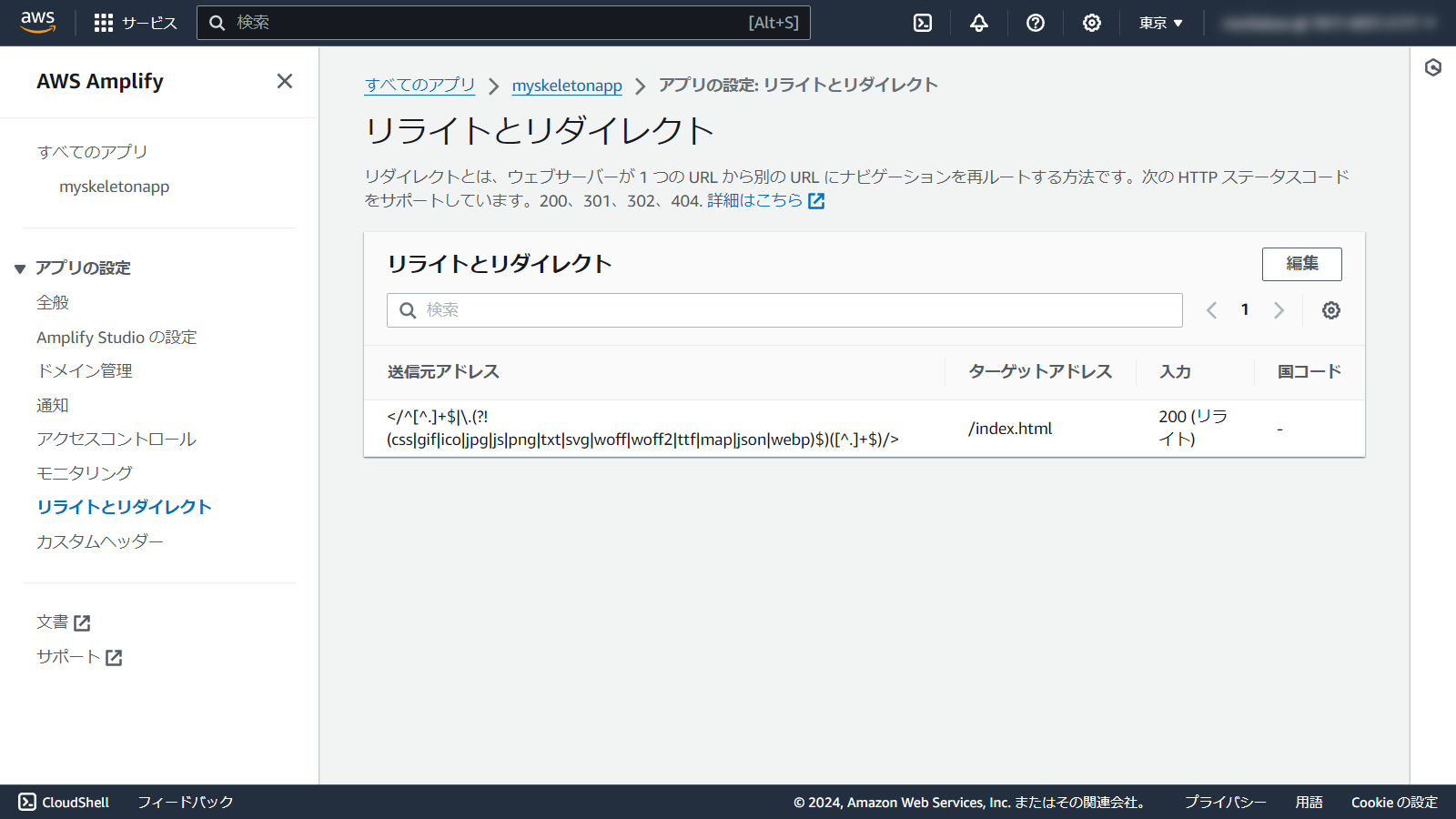Click the AWS logo home icon
This screenshot has width=1456, height=819.
37,22
